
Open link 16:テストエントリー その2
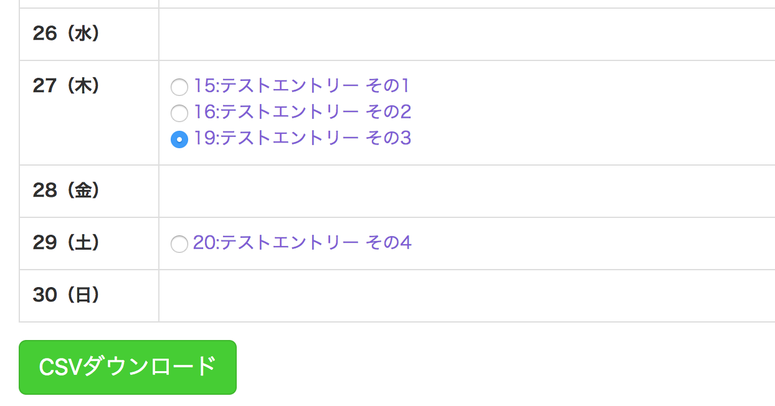pos(302,112)
